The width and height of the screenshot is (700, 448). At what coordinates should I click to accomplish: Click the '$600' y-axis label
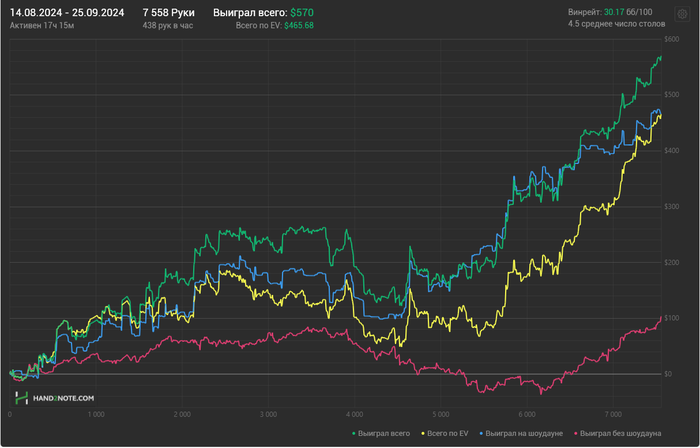point(671,39)
